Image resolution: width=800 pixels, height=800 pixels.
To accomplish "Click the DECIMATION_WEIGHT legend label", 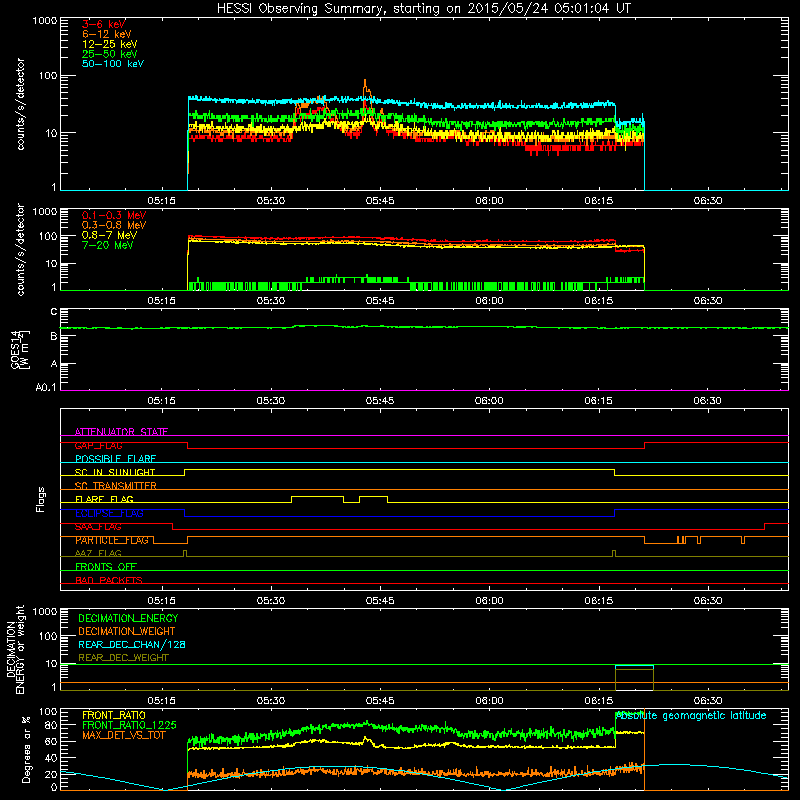I will pyautogui.click(x=127, y=632).
